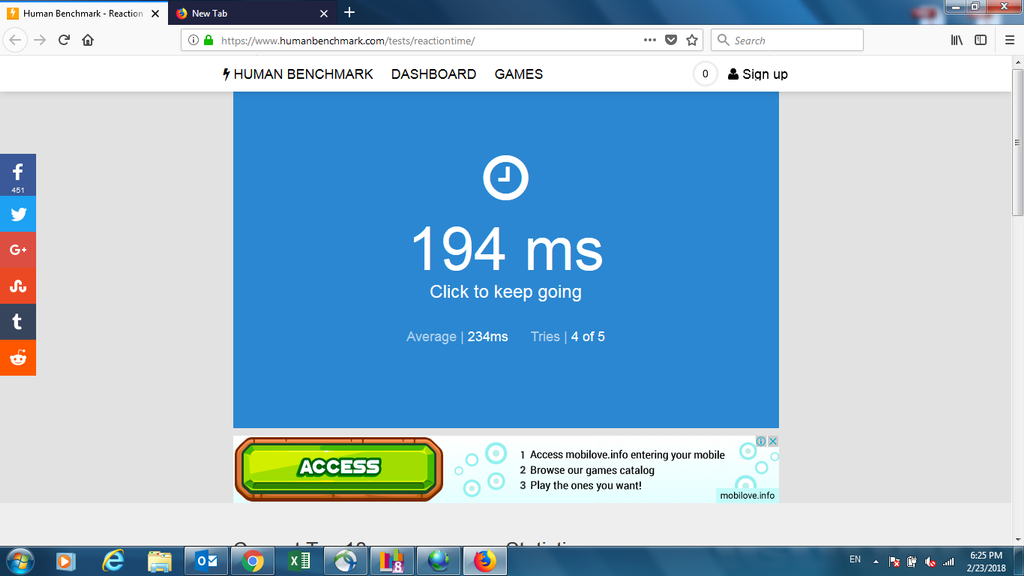
Task: Click the Average 234ms statistic
Action: [456, 336]
